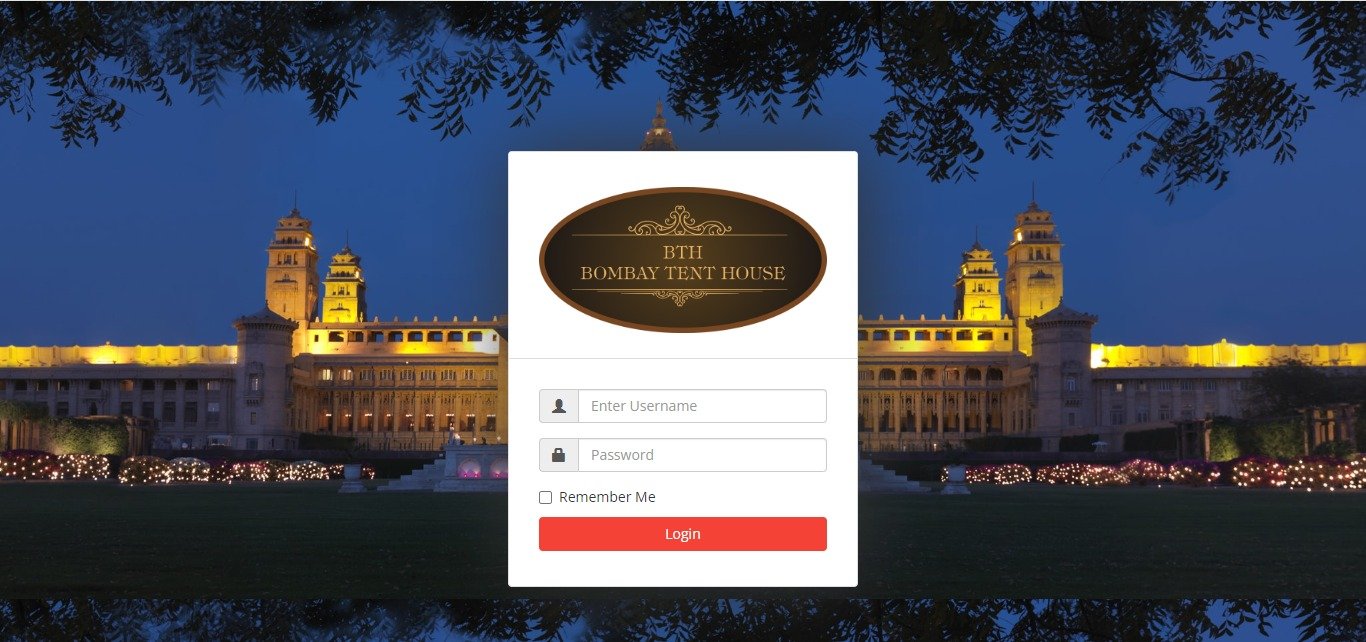Focus the Password input field

[702, 455]
